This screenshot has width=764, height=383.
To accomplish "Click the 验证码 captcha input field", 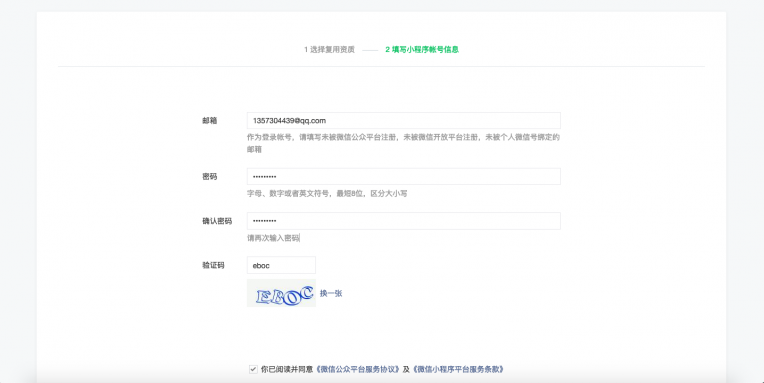I will (x=281, y=265).
